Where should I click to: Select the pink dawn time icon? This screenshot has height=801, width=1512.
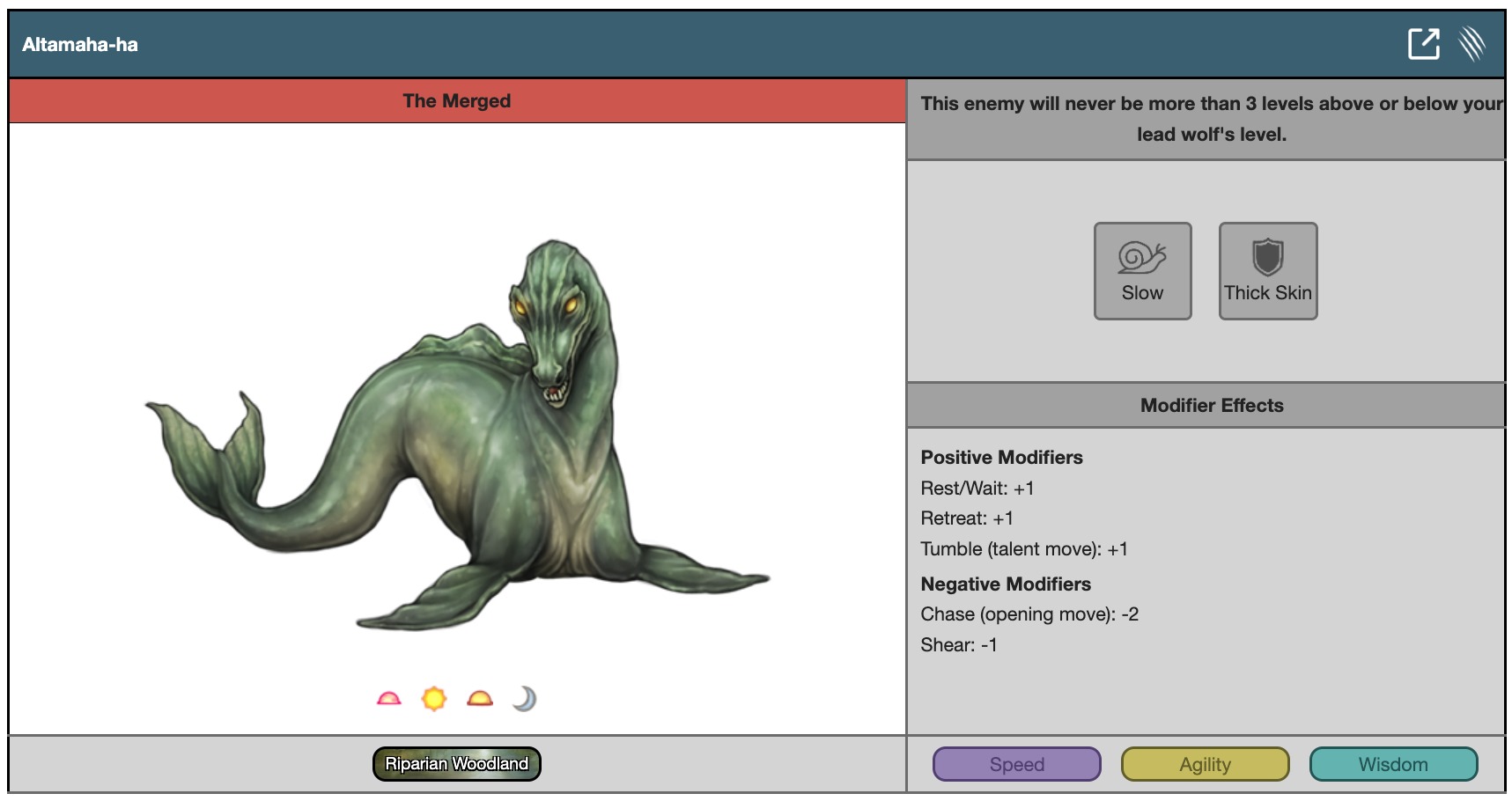(388, 699)
